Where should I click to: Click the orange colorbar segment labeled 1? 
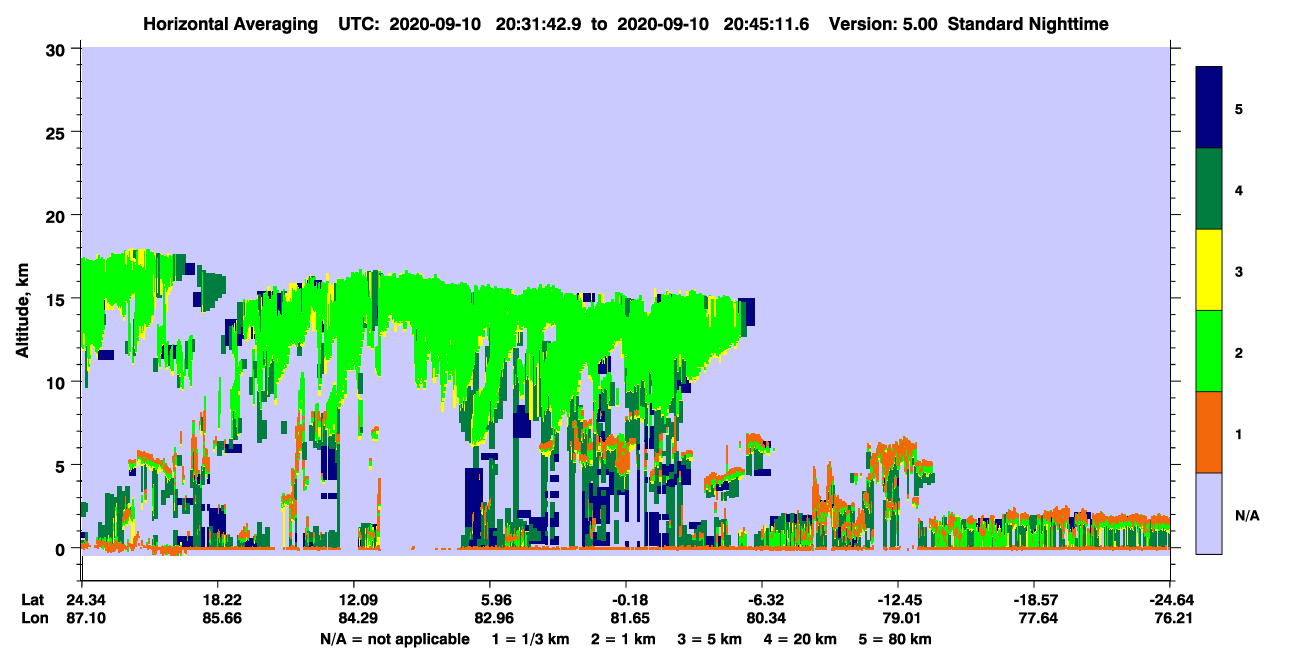(x=1209, y=432)
